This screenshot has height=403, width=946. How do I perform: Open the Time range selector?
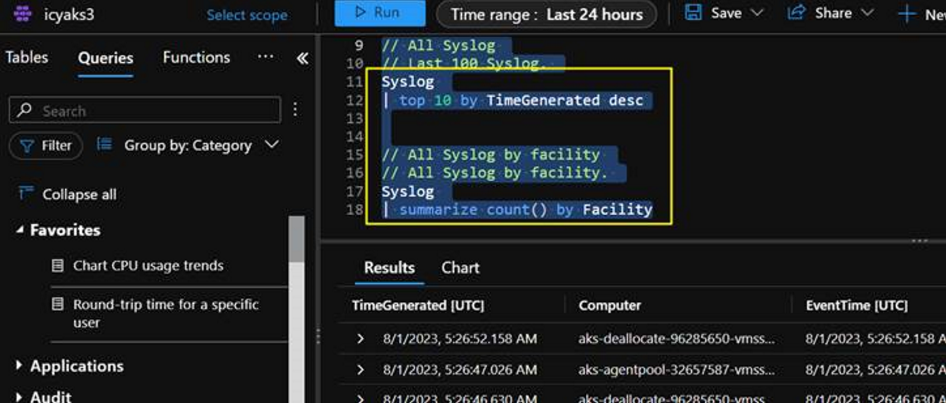coord(546,14)
